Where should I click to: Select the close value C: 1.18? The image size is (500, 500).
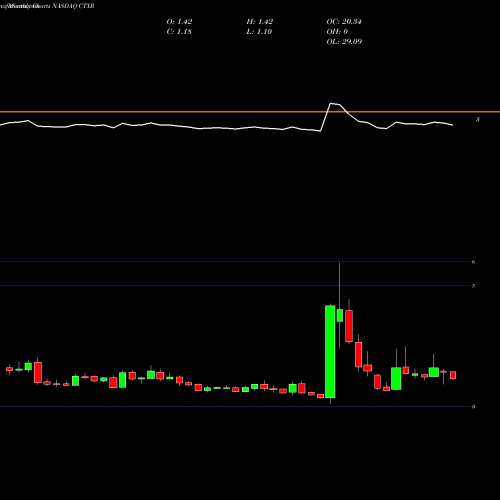(179, 32)
